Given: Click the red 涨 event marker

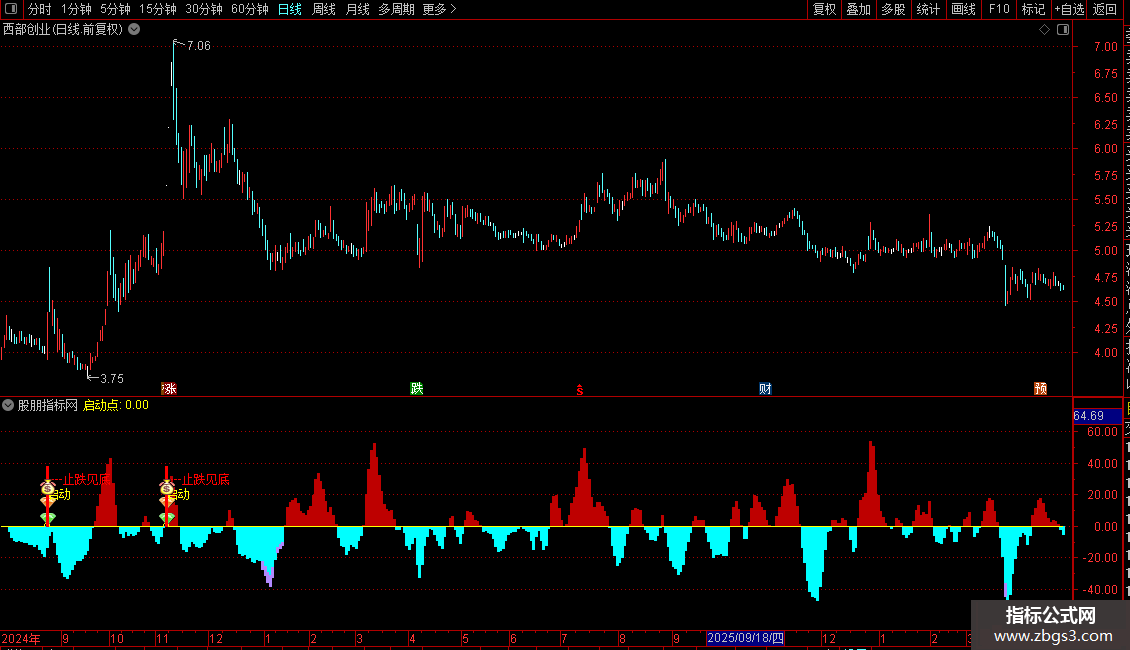Looking at the screenshot, I should tap(169, 388).
